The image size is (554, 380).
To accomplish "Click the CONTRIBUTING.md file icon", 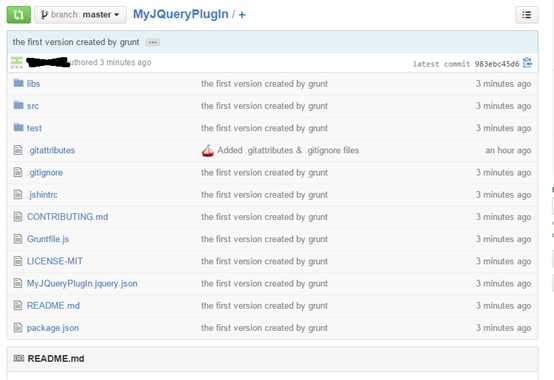I will pos(18,217).
